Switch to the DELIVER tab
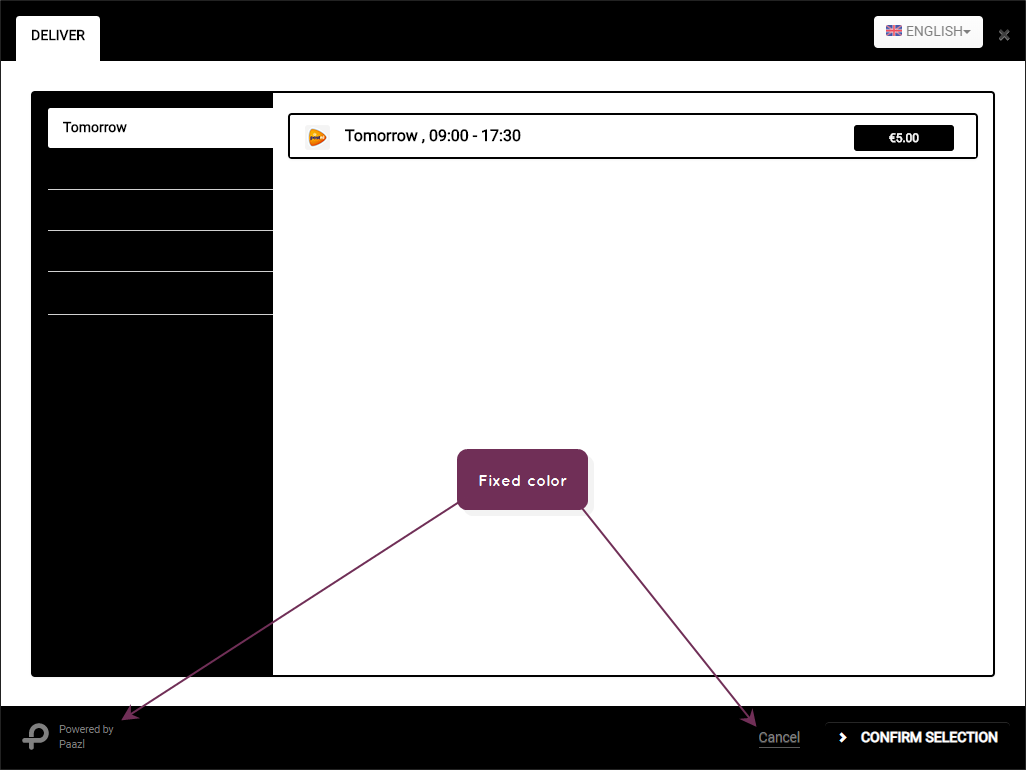 pos(58,37)
